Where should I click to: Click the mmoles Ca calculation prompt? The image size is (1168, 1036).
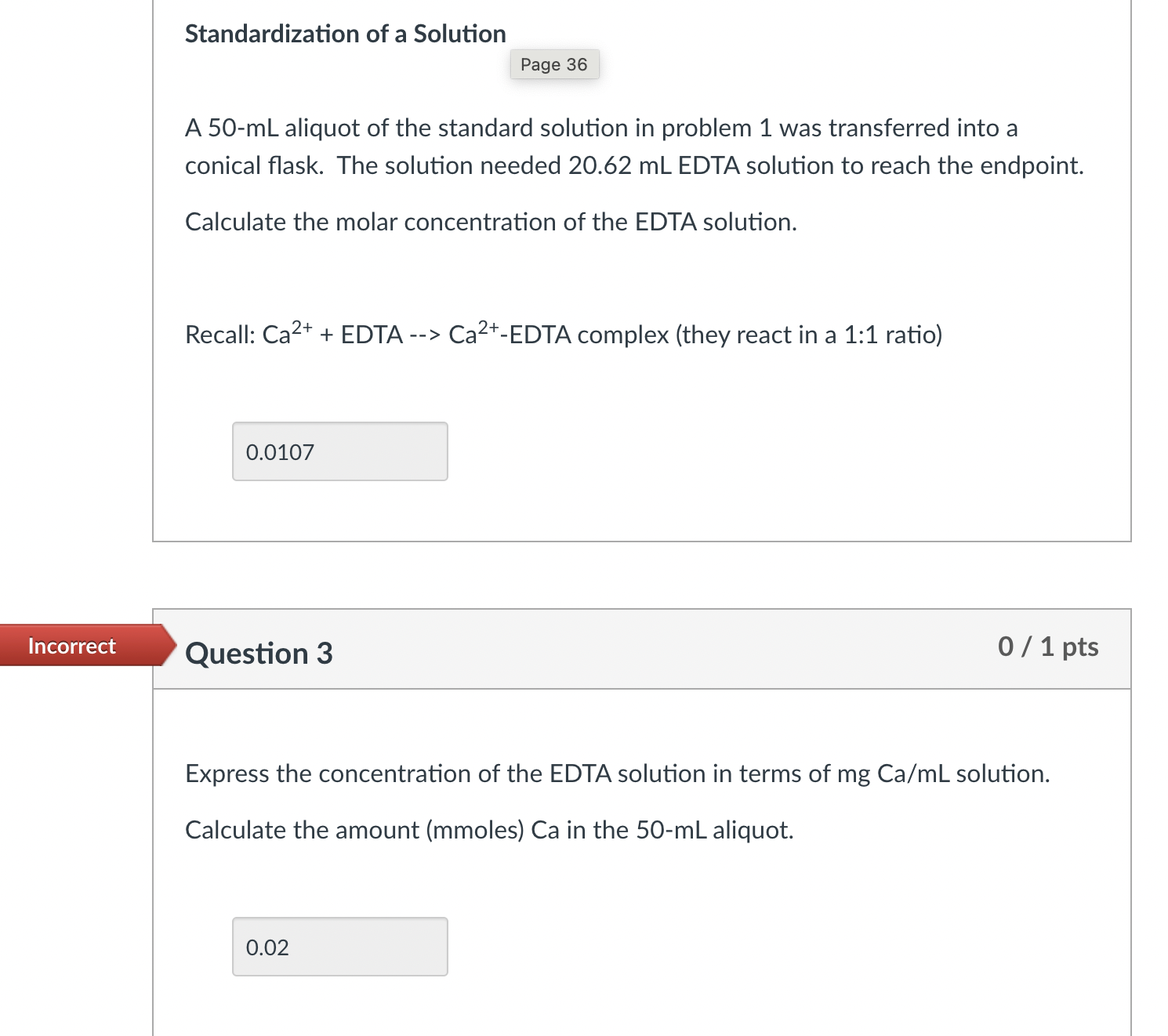point(488,830)
